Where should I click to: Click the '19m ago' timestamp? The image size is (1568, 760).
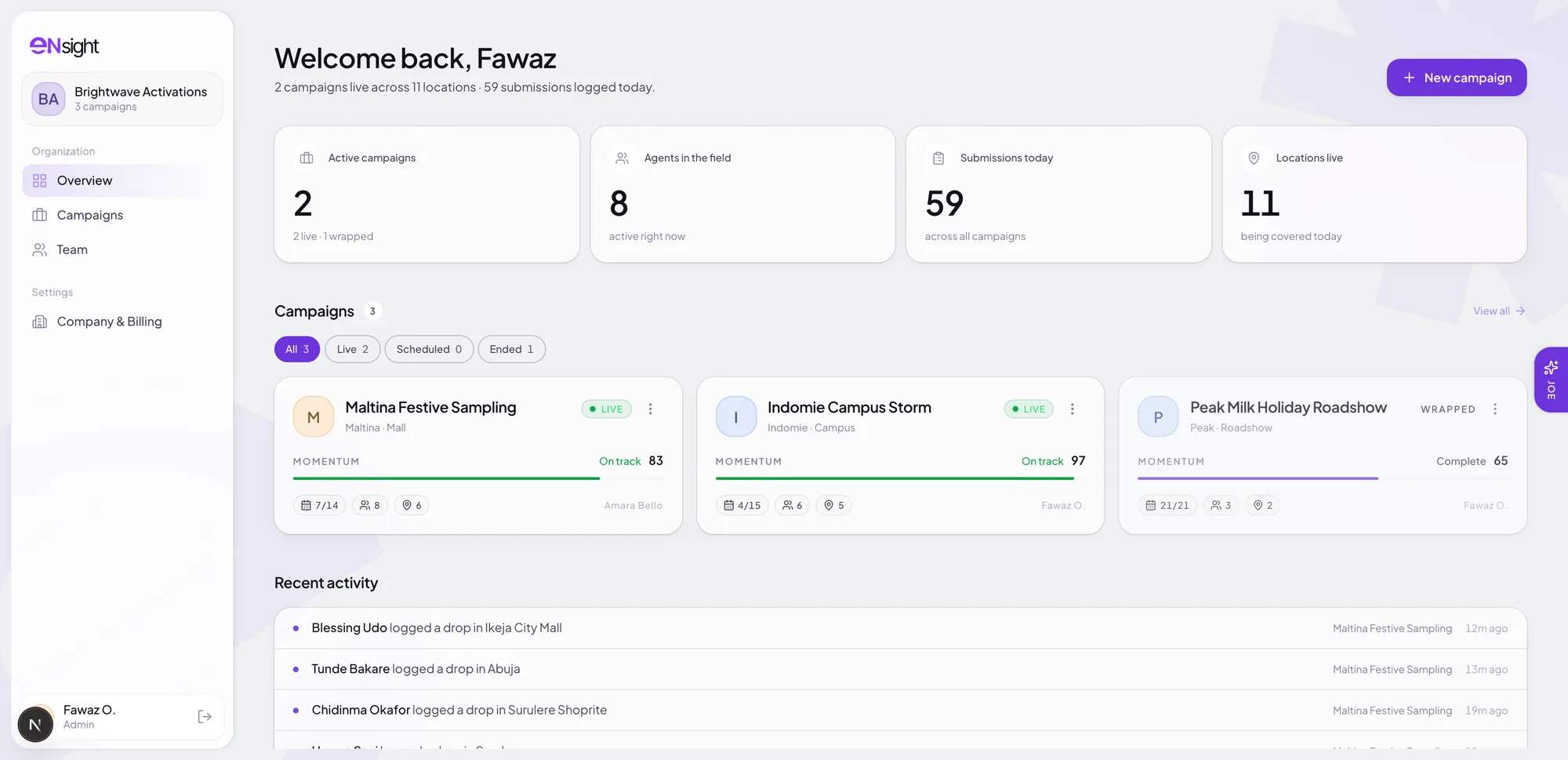click(x=1486, y=711)
